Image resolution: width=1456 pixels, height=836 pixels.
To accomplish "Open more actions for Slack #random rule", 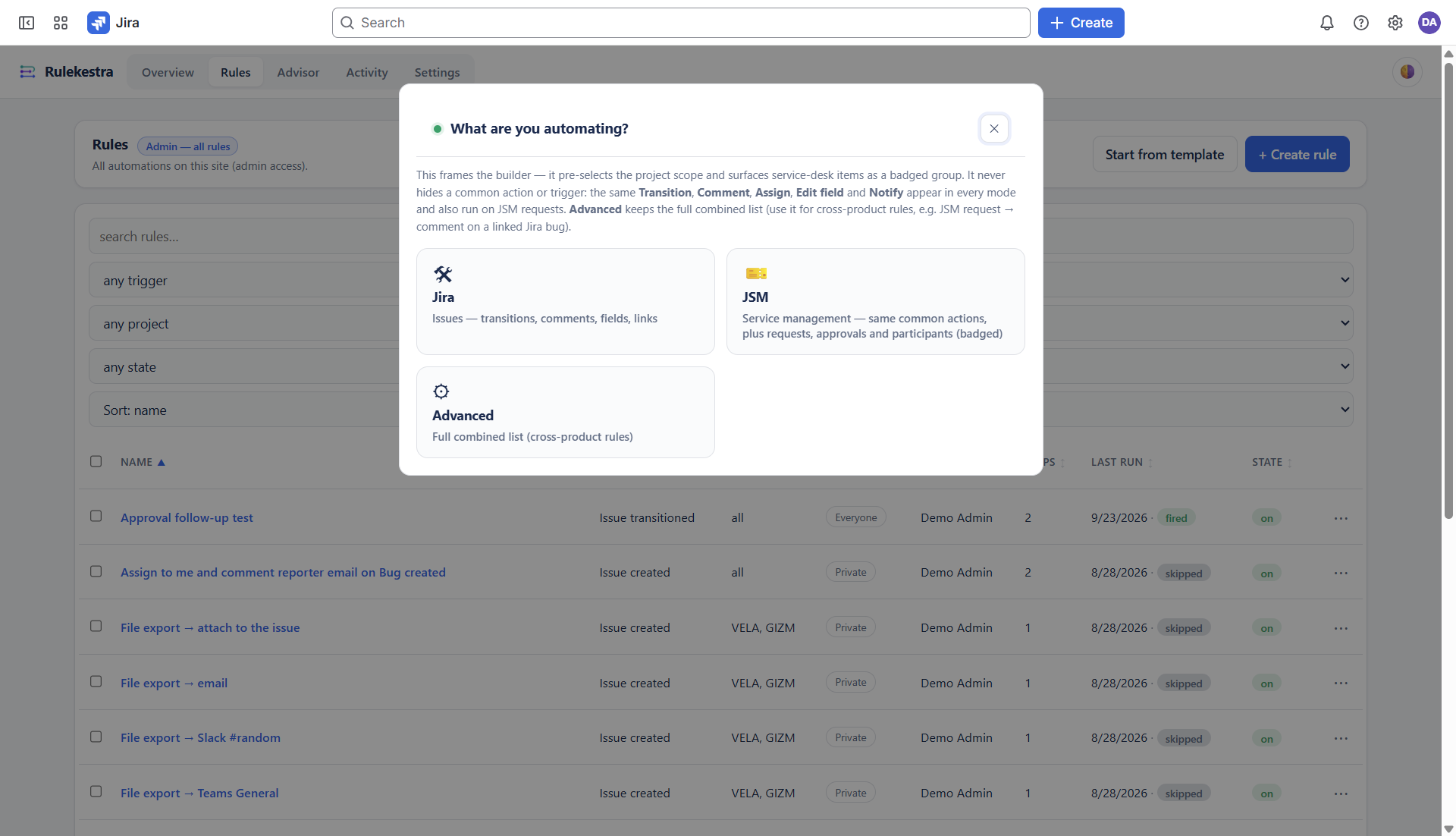I will pos(1341,738).
